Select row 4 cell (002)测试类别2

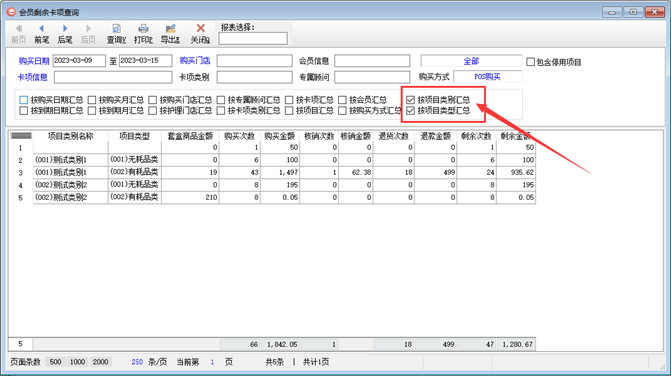click(x=71, y=185)
